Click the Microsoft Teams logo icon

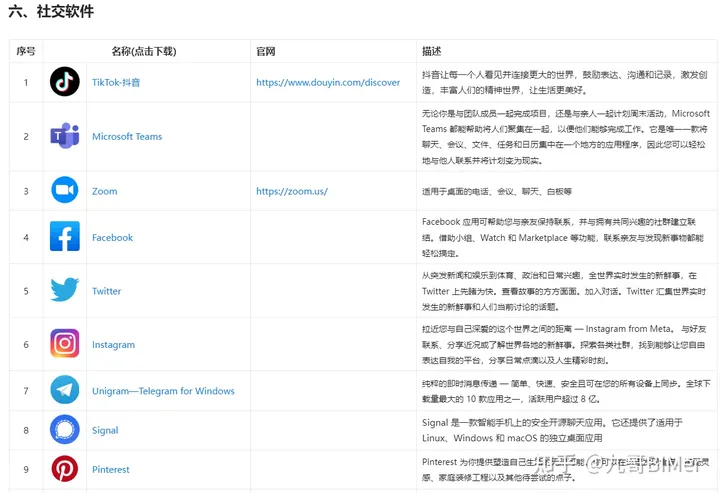pos(64,136)
